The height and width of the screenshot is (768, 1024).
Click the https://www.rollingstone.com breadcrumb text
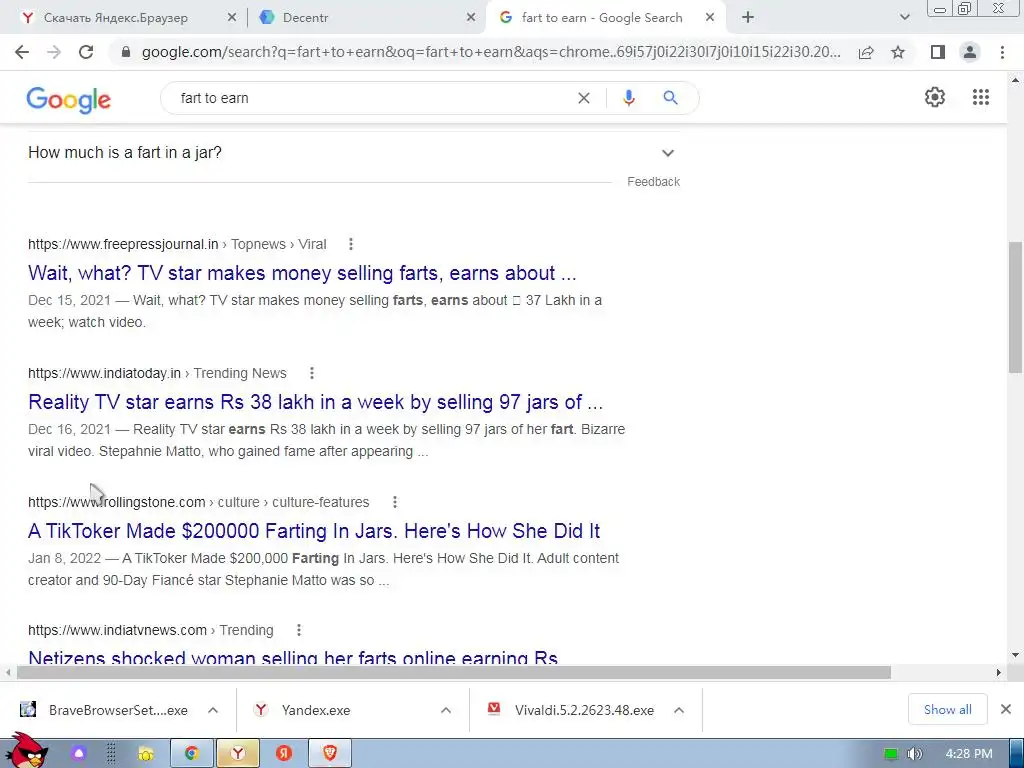(x=116, y=502)
